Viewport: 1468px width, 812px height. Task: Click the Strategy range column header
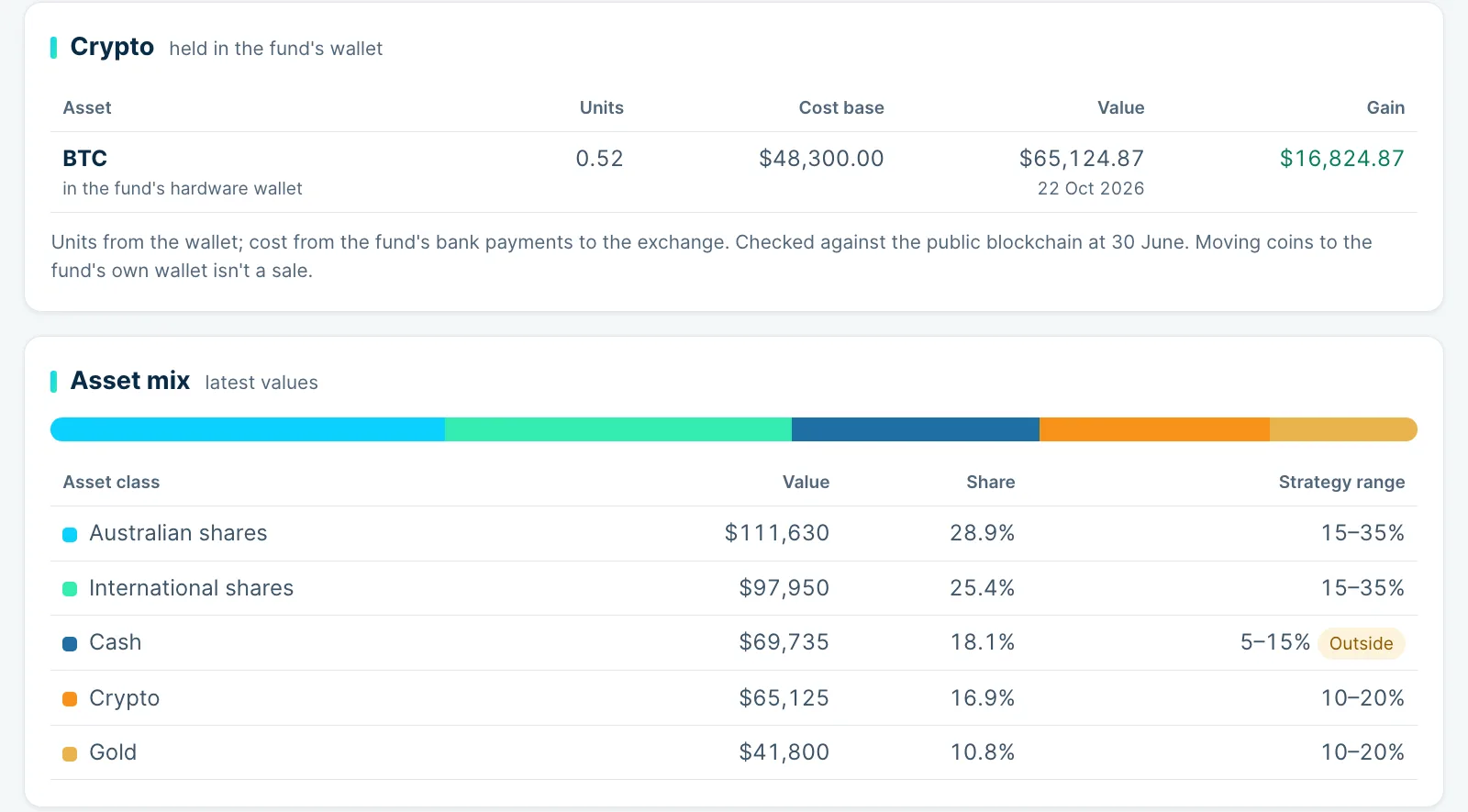[x=1341, y=482]
